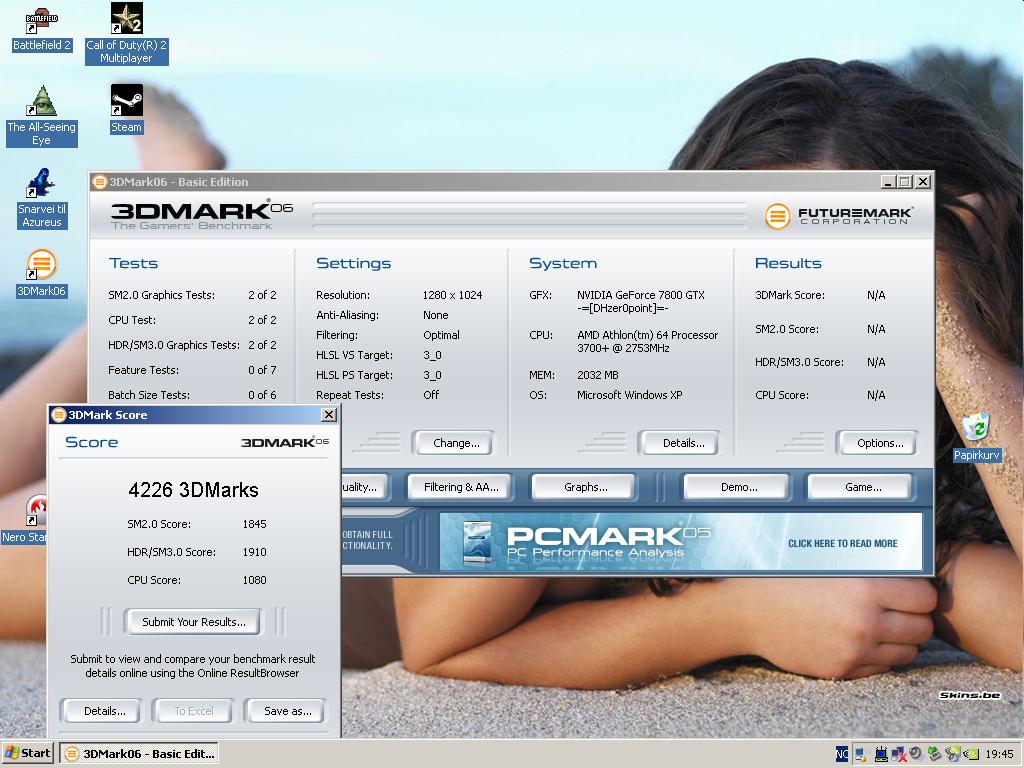Viewport: 1024px width, 768px height.
Task: Click the NO language indicator in taskbar
Action: coord(842,754)
